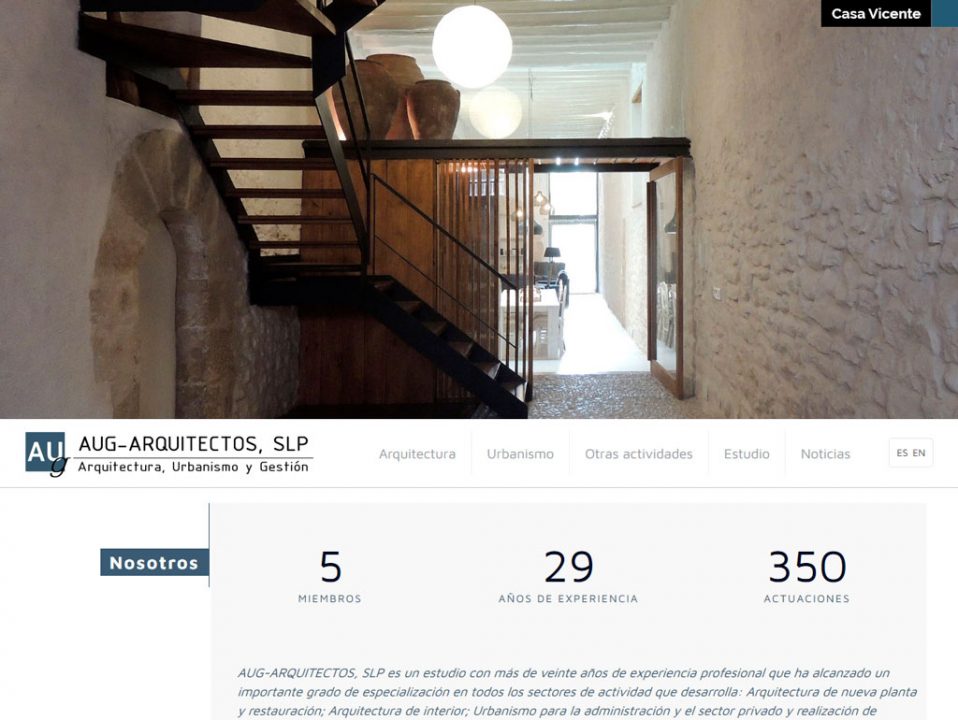
Task: Click the stone archway in hero photo
Action: (165, 275)
